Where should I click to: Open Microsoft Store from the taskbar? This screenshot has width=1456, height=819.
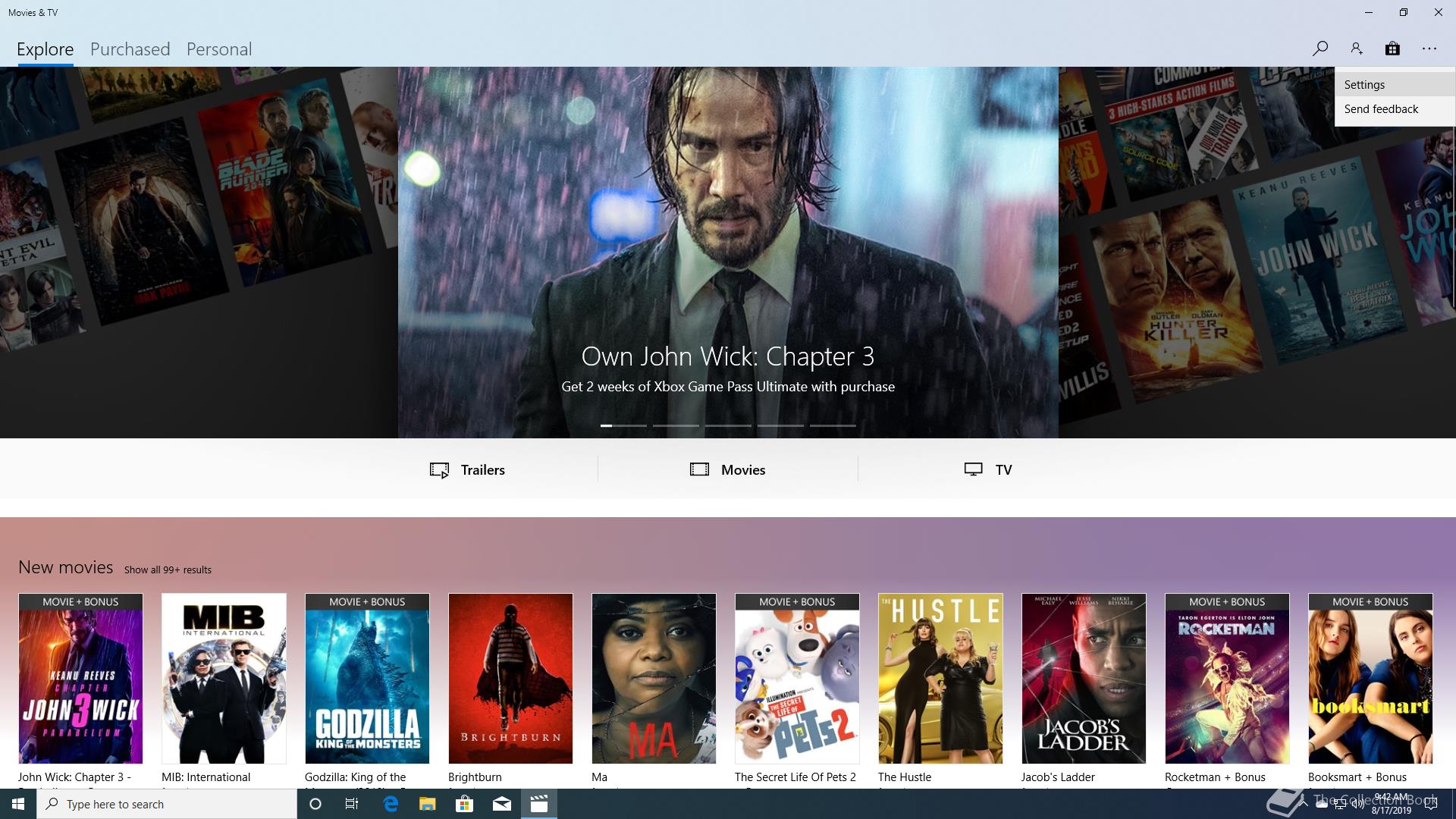pos(464,804)
